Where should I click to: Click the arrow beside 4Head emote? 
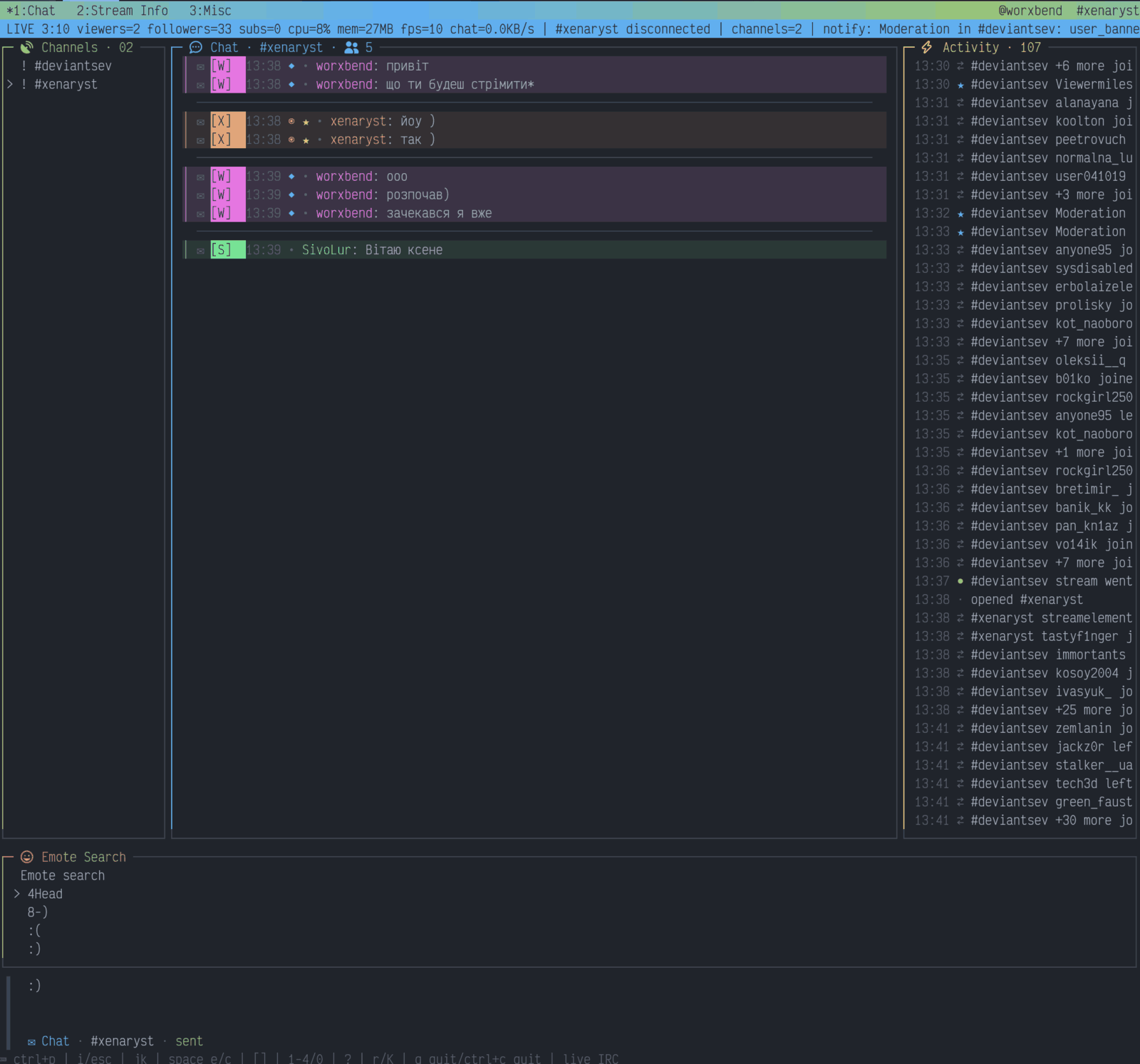(17, 894)
